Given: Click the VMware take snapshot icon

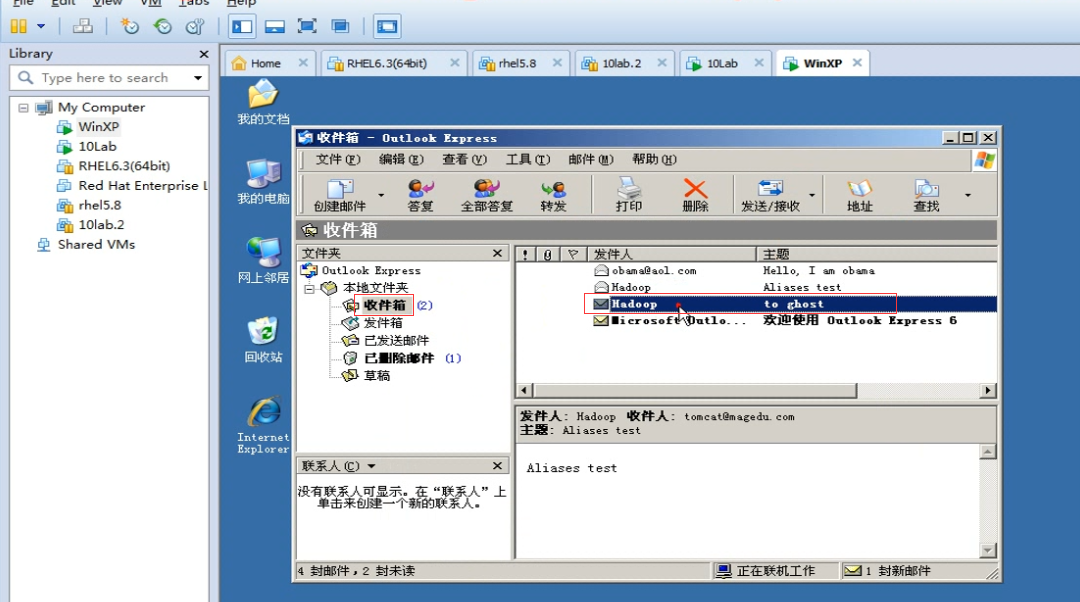Looking at the screenshot, I should point(129,26).
